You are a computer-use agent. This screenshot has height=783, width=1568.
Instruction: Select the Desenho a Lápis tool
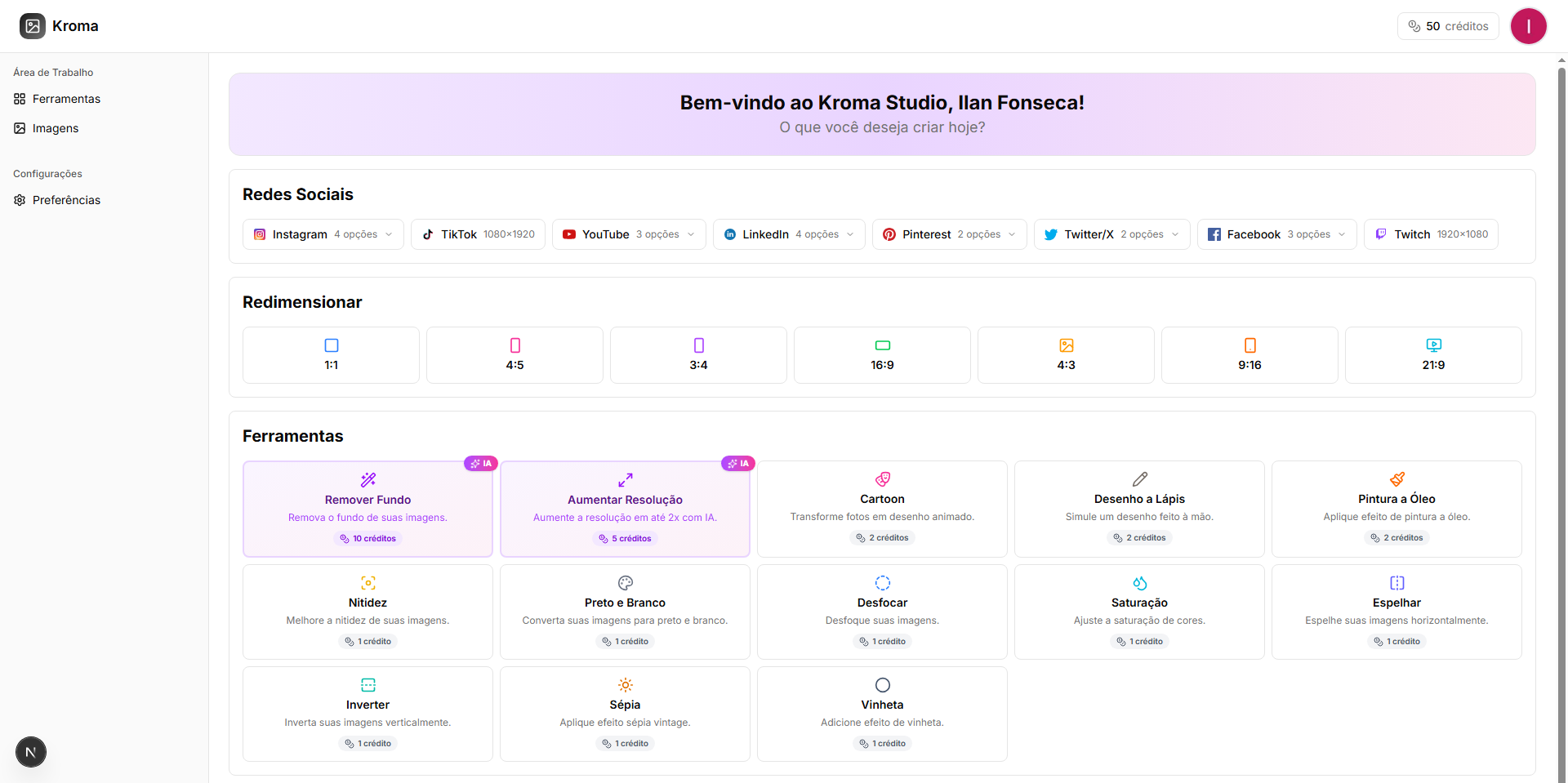coord(1139,508)
